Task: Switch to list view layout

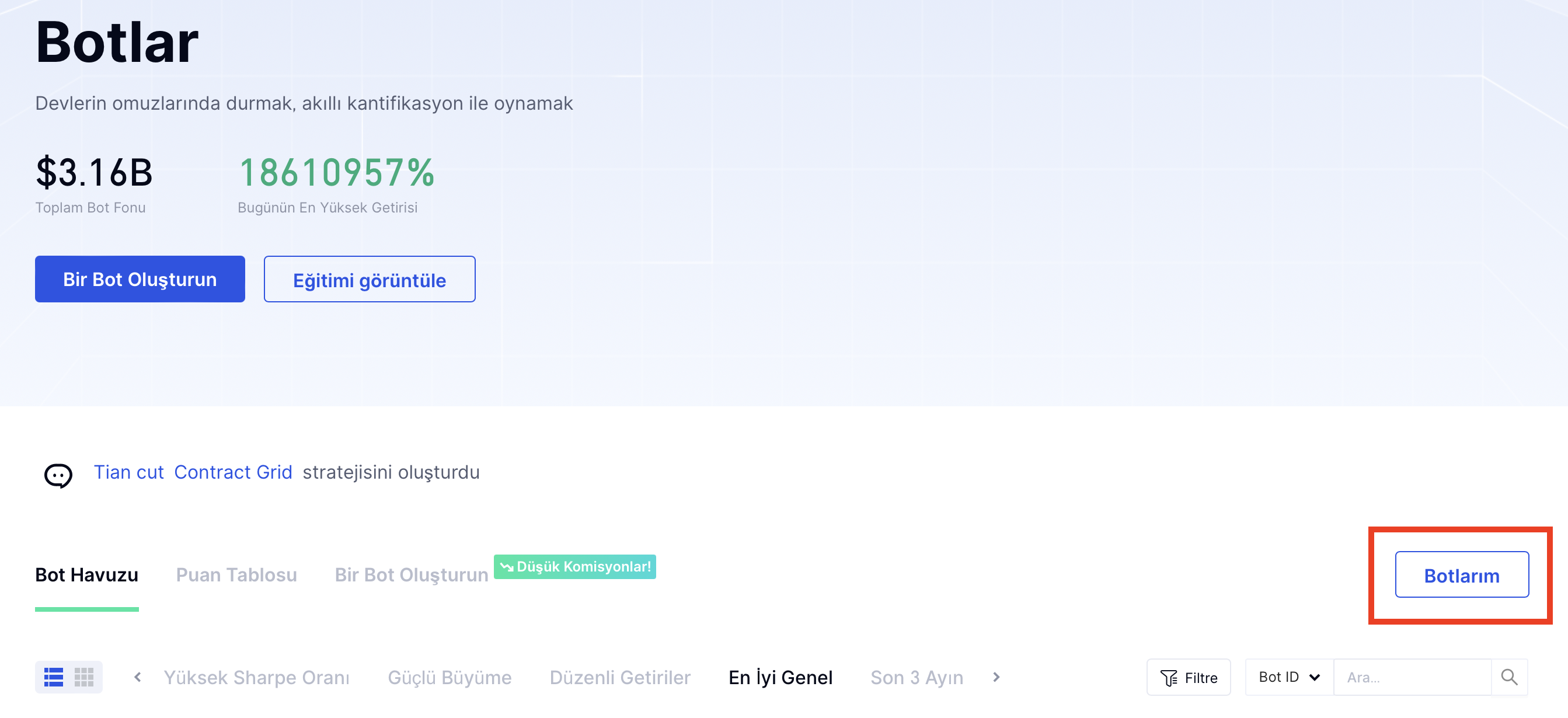Action: (x=54, y=677)
